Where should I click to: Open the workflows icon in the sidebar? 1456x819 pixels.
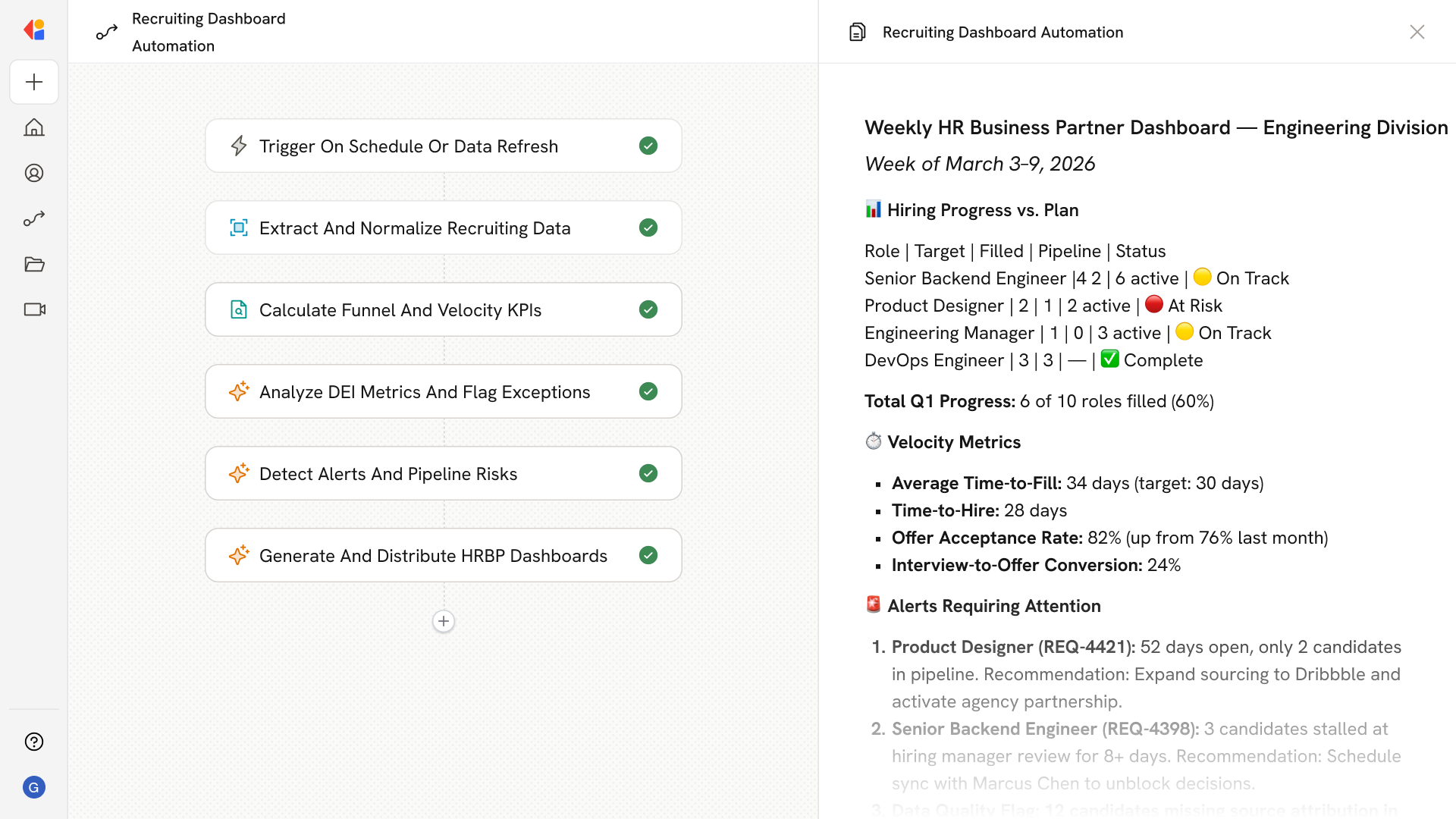click(x=34, y=218)
